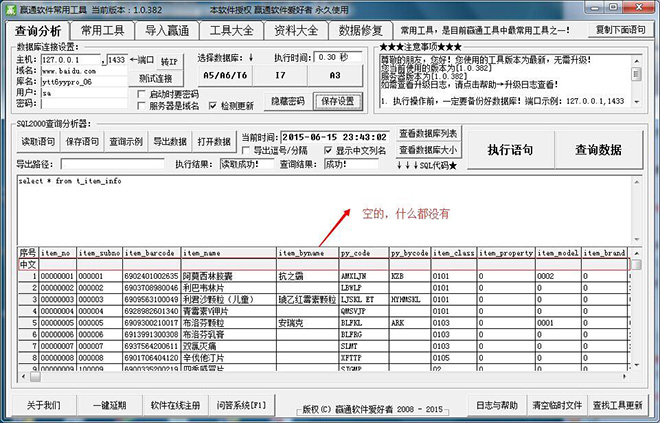Image resolution: width=660 pixels, height=423 pixels.
Task: Click the results horizontal scroll-left arrow
Action: click(23, 376)
